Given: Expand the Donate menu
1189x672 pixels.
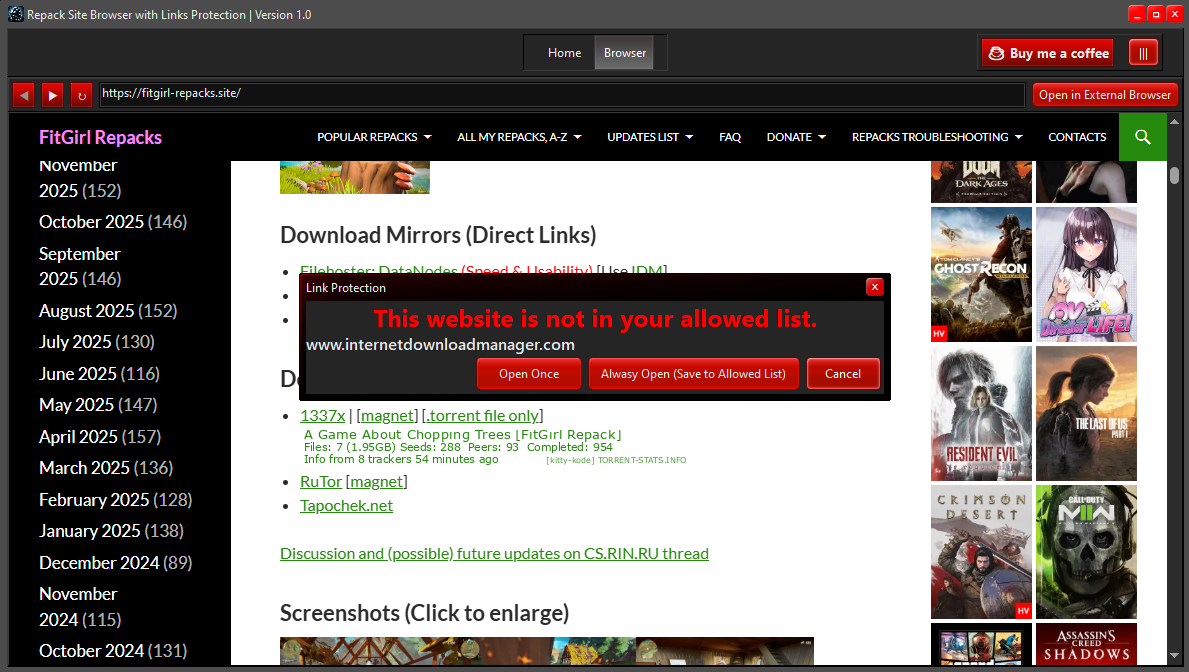Looking at the screenshot, I should 796,137.
